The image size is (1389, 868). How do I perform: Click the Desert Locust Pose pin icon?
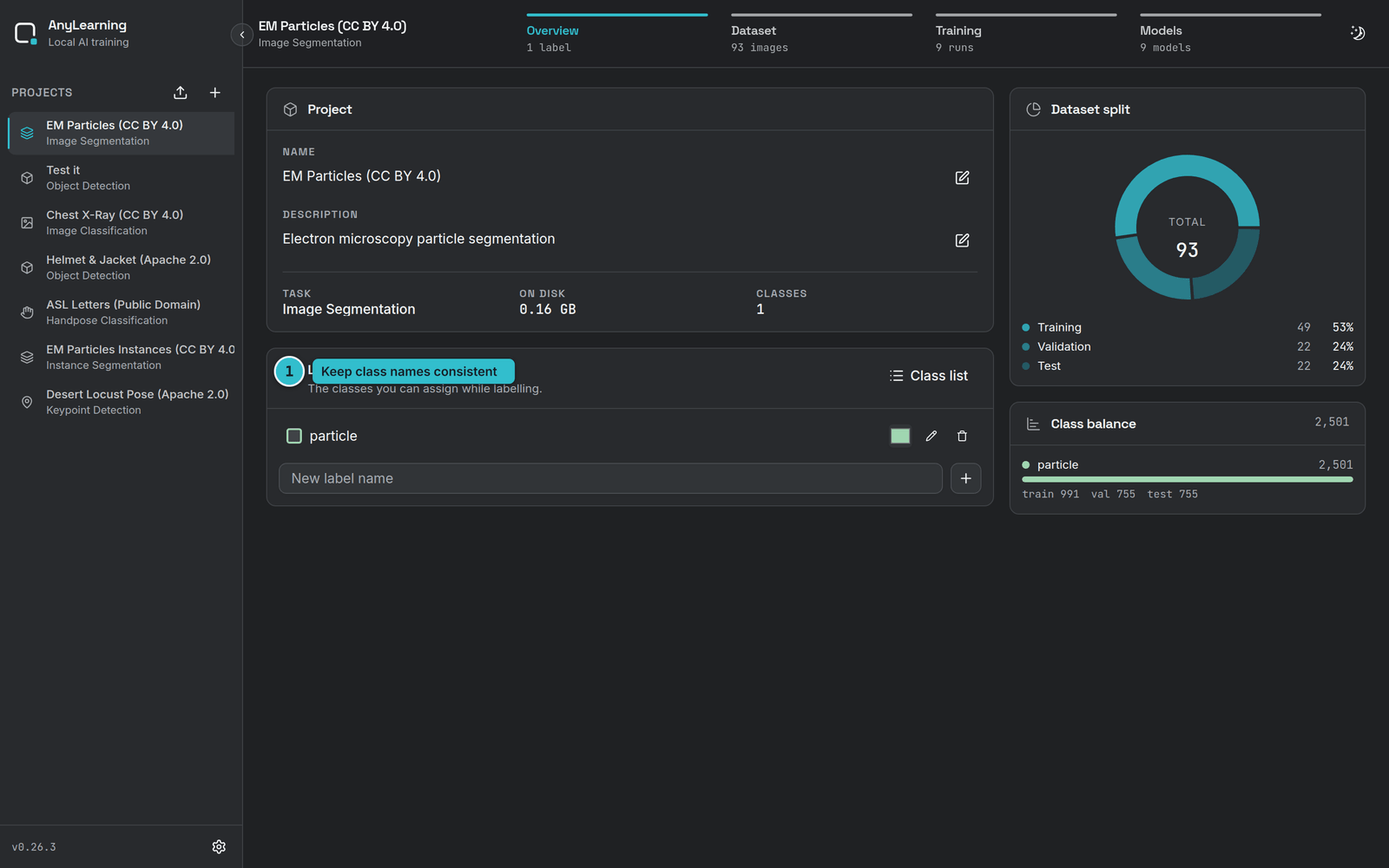point(27,402)
